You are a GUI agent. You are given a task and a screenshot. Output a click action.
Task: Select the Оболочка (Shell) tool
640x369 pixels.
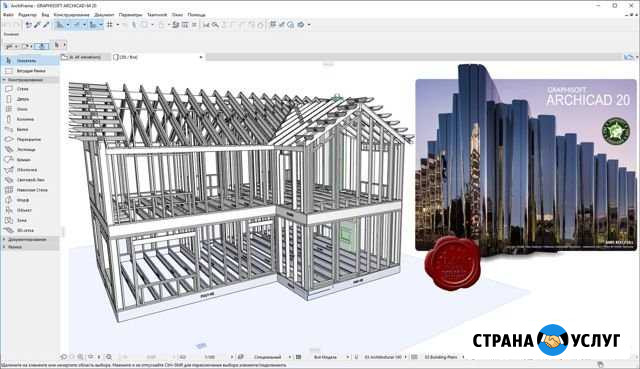pos(30,169)
